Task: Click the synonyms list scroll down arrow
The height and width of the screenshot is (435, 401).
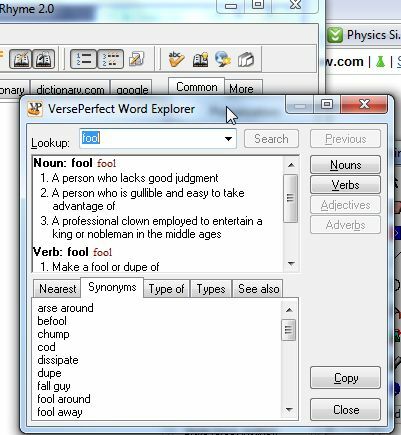Action: pos(289,409)
